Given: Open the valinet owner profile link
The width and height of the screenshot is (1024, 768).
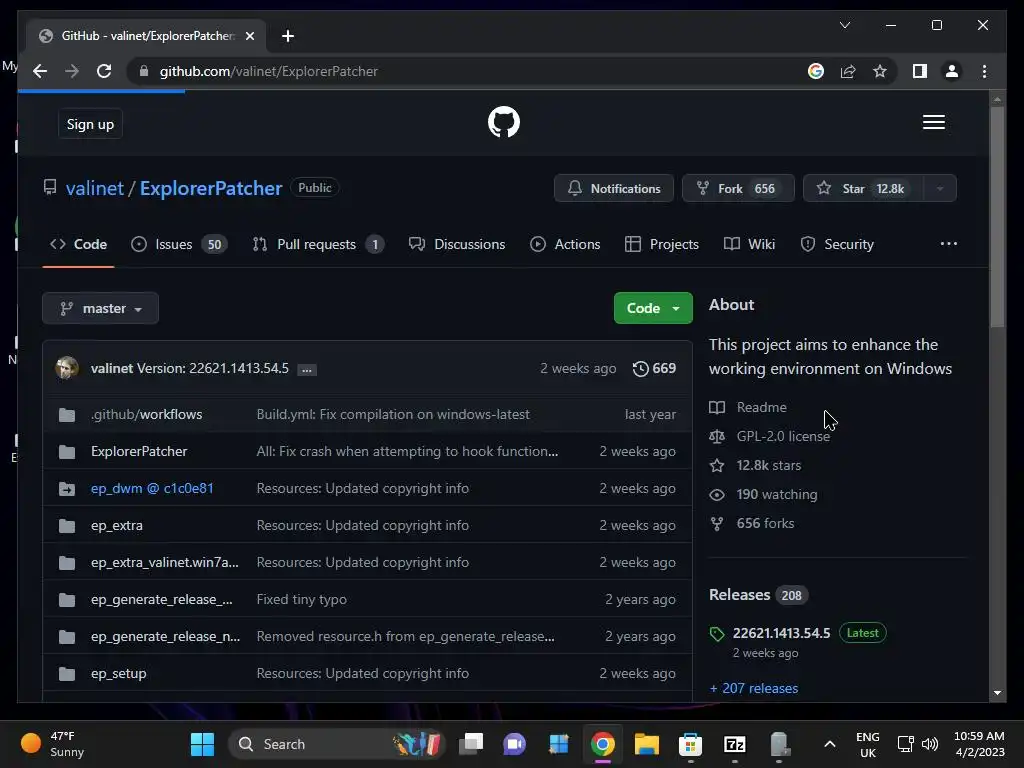Looking at the screenshot, I should (95, 188).
